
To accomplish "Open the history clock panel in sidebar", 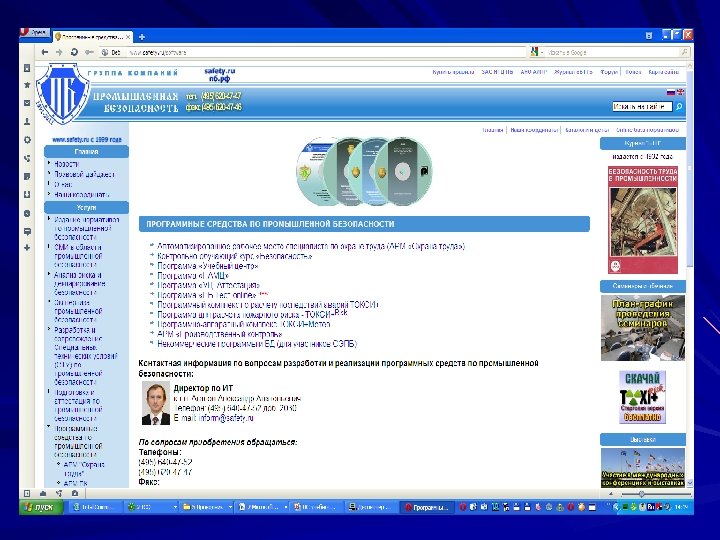I will [x=27, y=214].
